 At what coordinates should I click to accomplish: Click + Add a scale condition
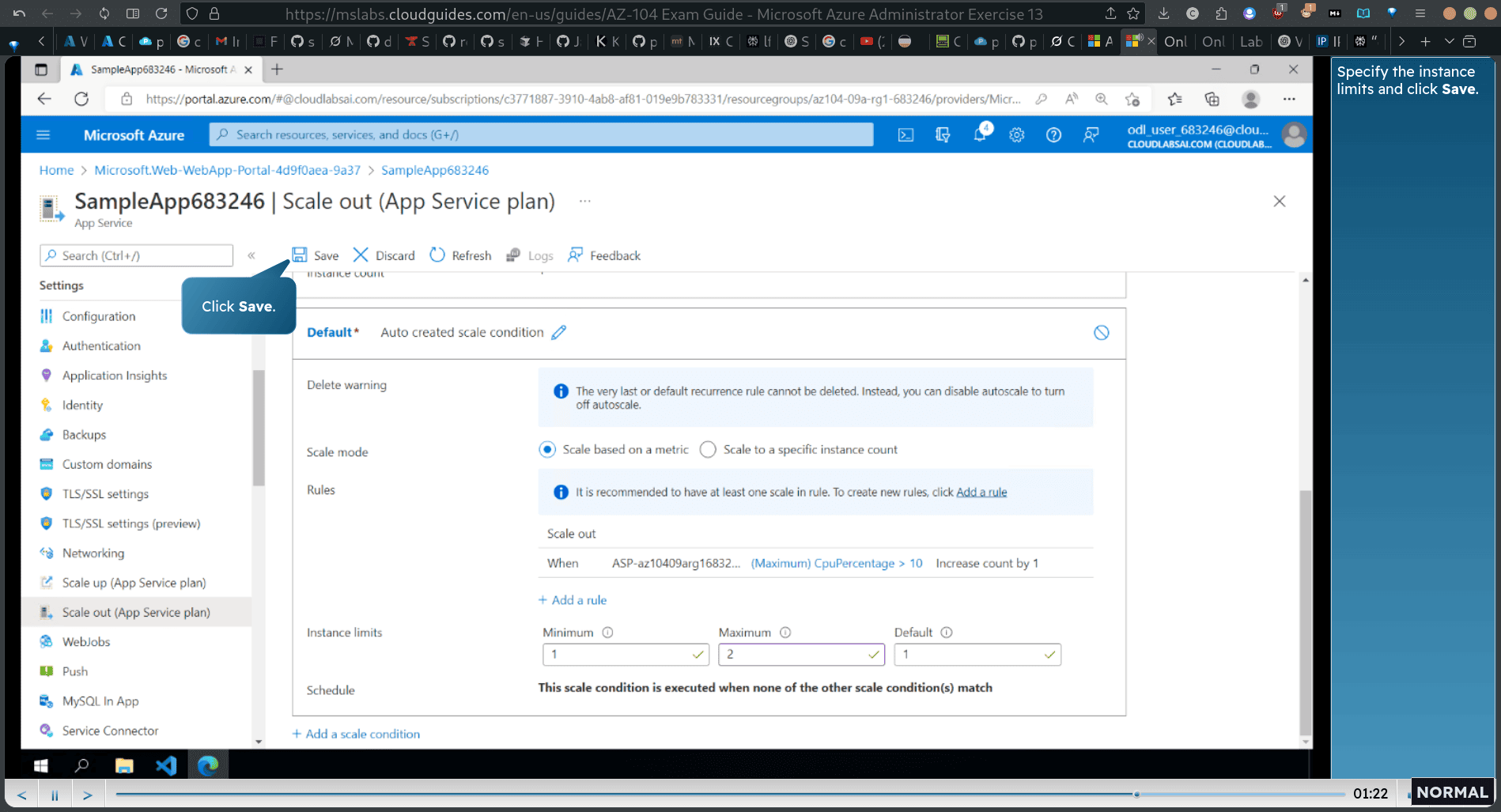[x=356, y=734]
